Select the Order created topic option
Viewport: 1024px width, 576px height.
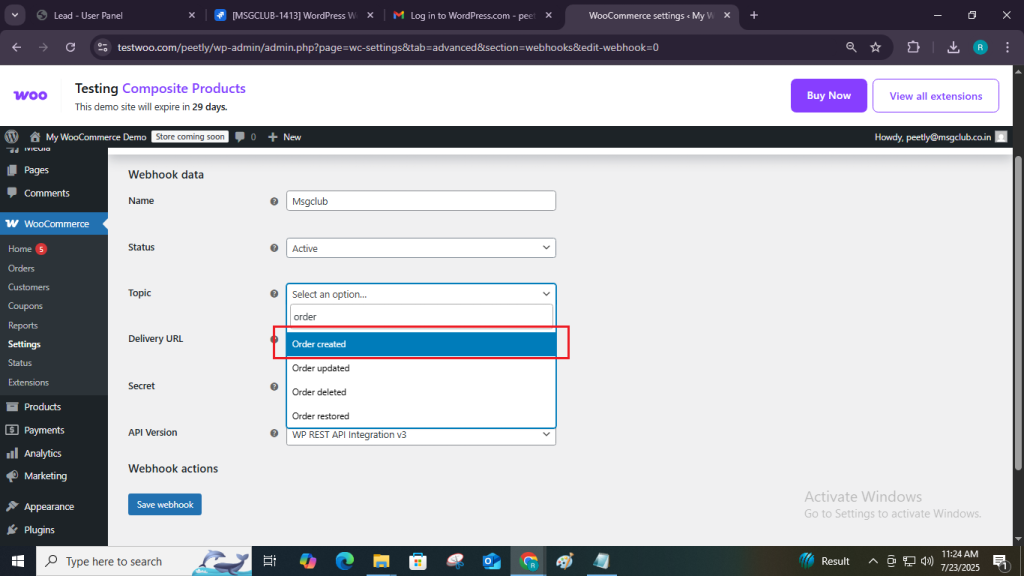click(x=421, y=344)
